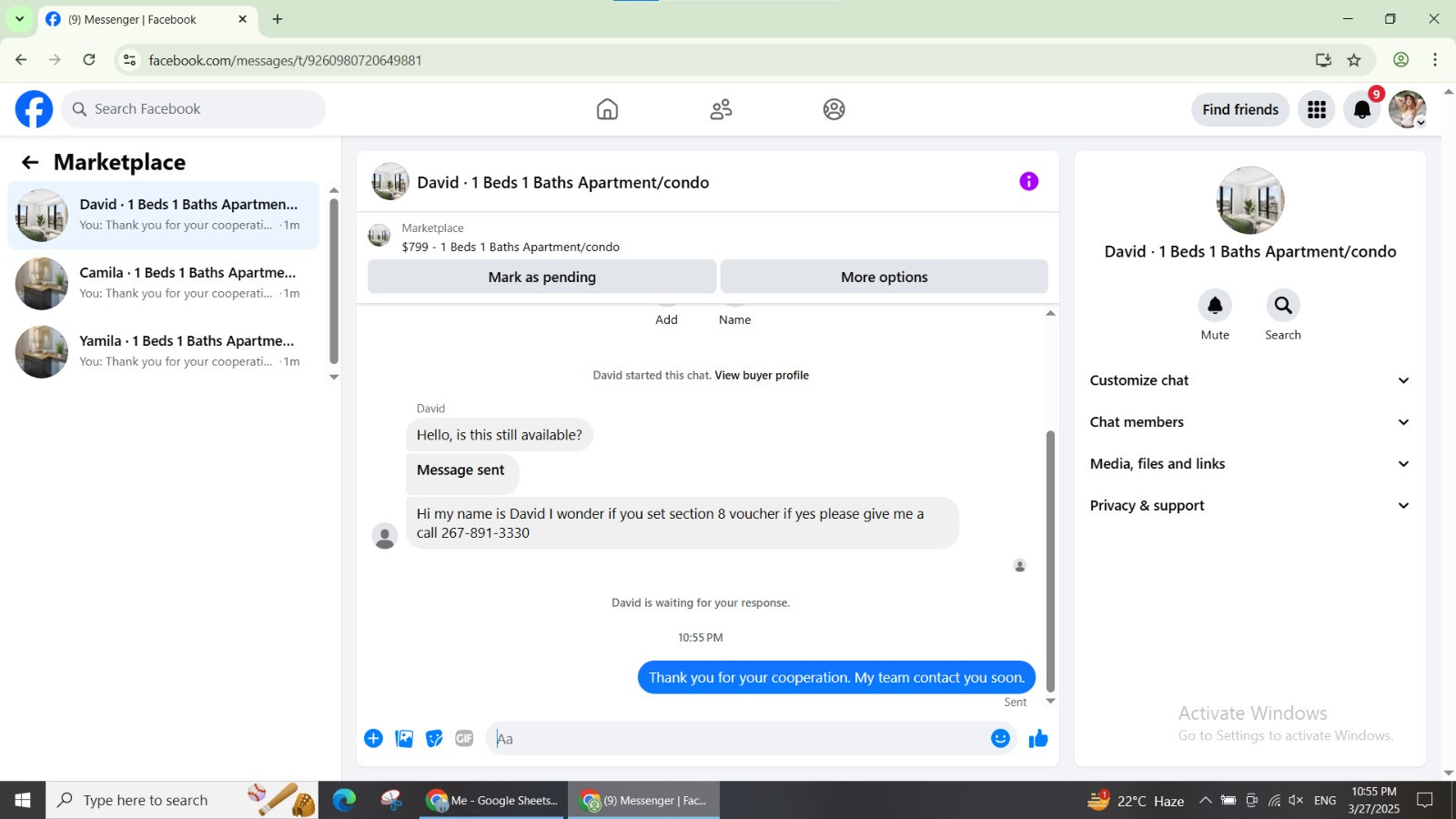Click the Windows taskbar search box
This screenshot has height=819, width=1456.
182,800
